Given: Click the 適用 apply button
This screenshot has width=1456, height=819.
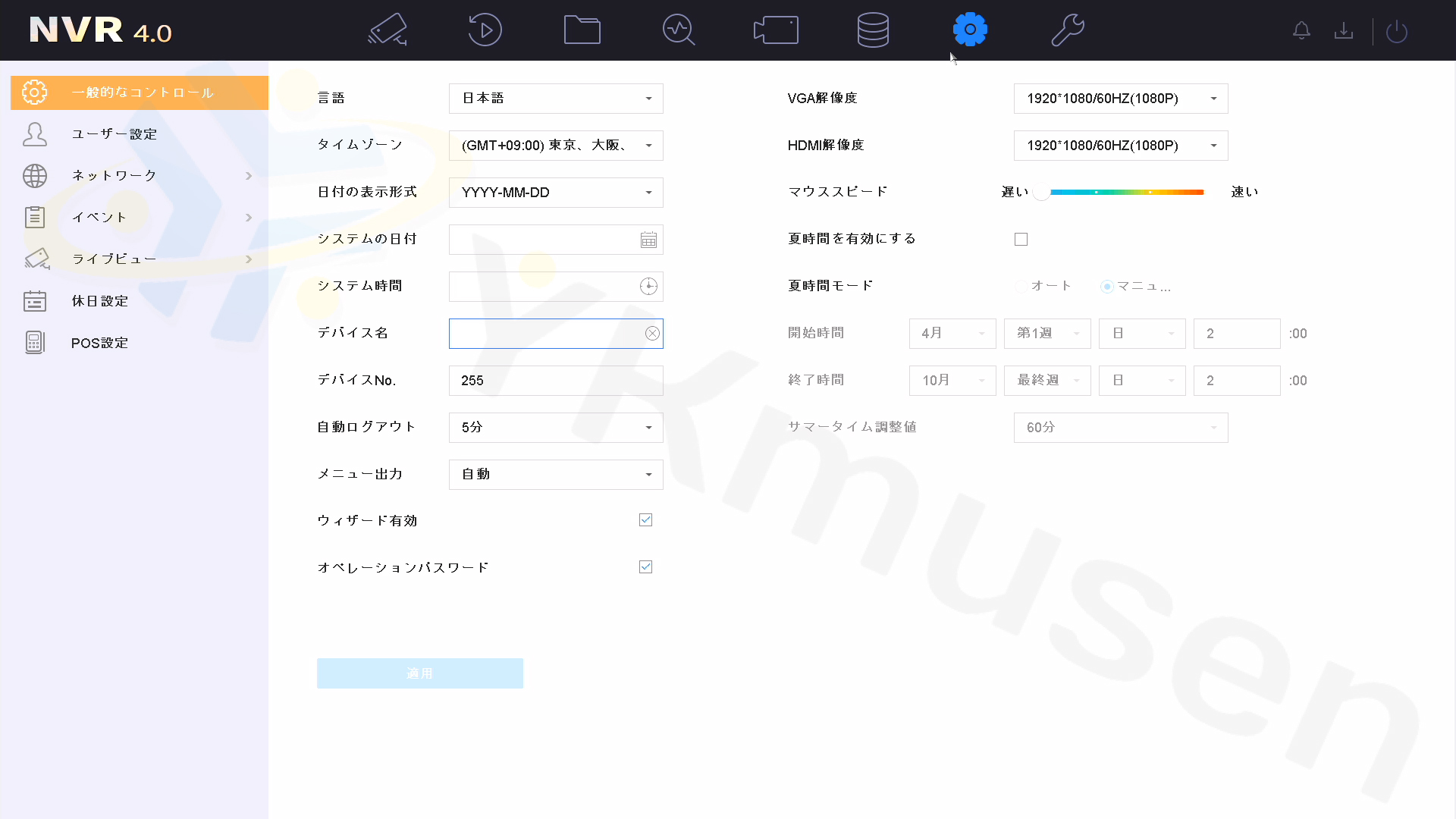Looking at the screenshot, I should [420, 673].
